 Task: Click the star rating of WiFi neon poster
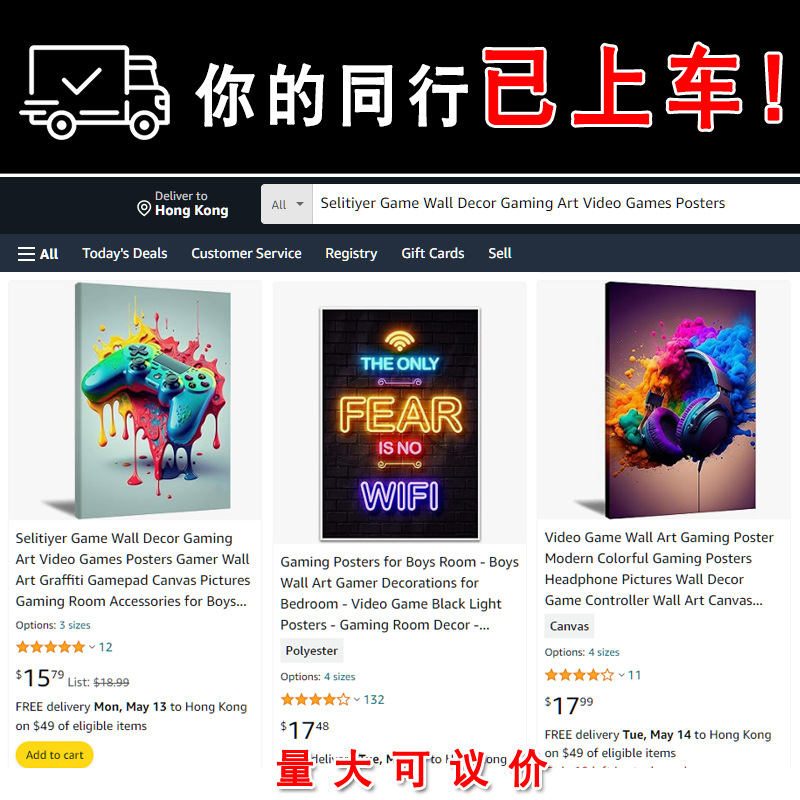pos(315,699)
